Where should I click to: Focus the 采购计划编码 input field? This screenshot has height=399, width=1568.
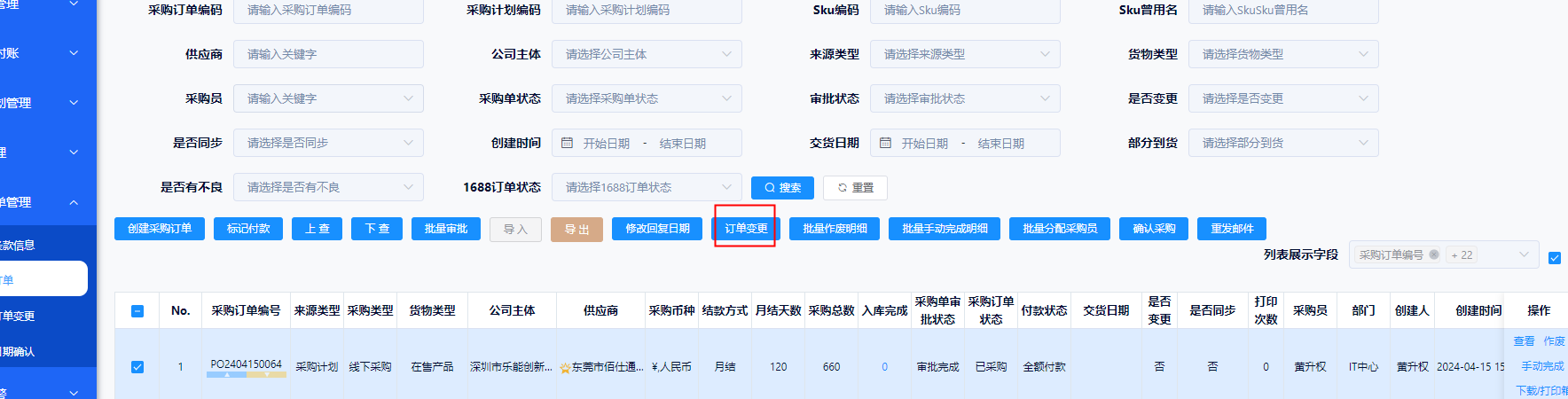pyautogui.click(x=647, y=10)
